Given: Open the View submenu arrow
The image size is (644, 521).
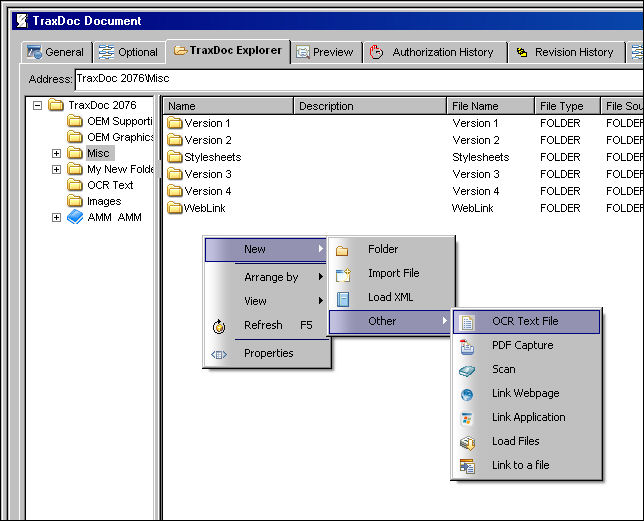Looking at the screenshot, I should tap(321, 301).
